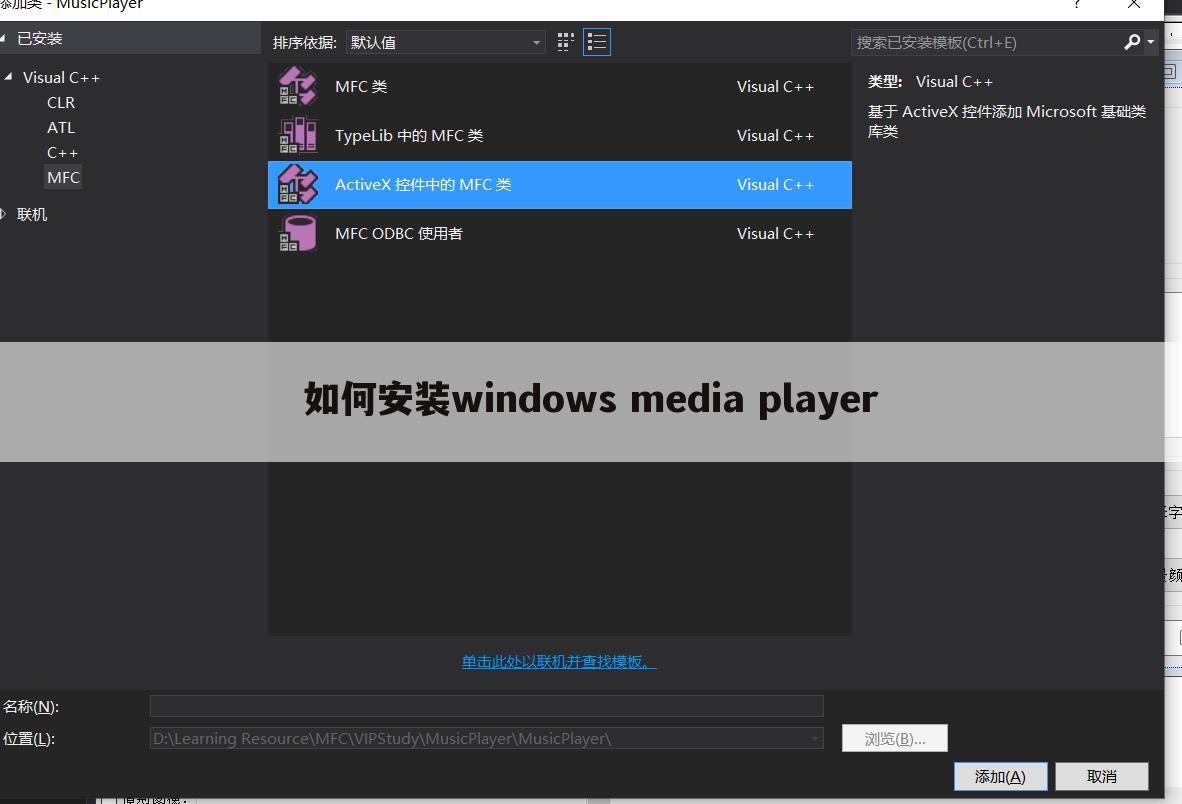The height and width of the screenshot is (804, 1182).
Task: Click the search magnifier icon
Action: pyautogui.click(x=1131, y=42)
